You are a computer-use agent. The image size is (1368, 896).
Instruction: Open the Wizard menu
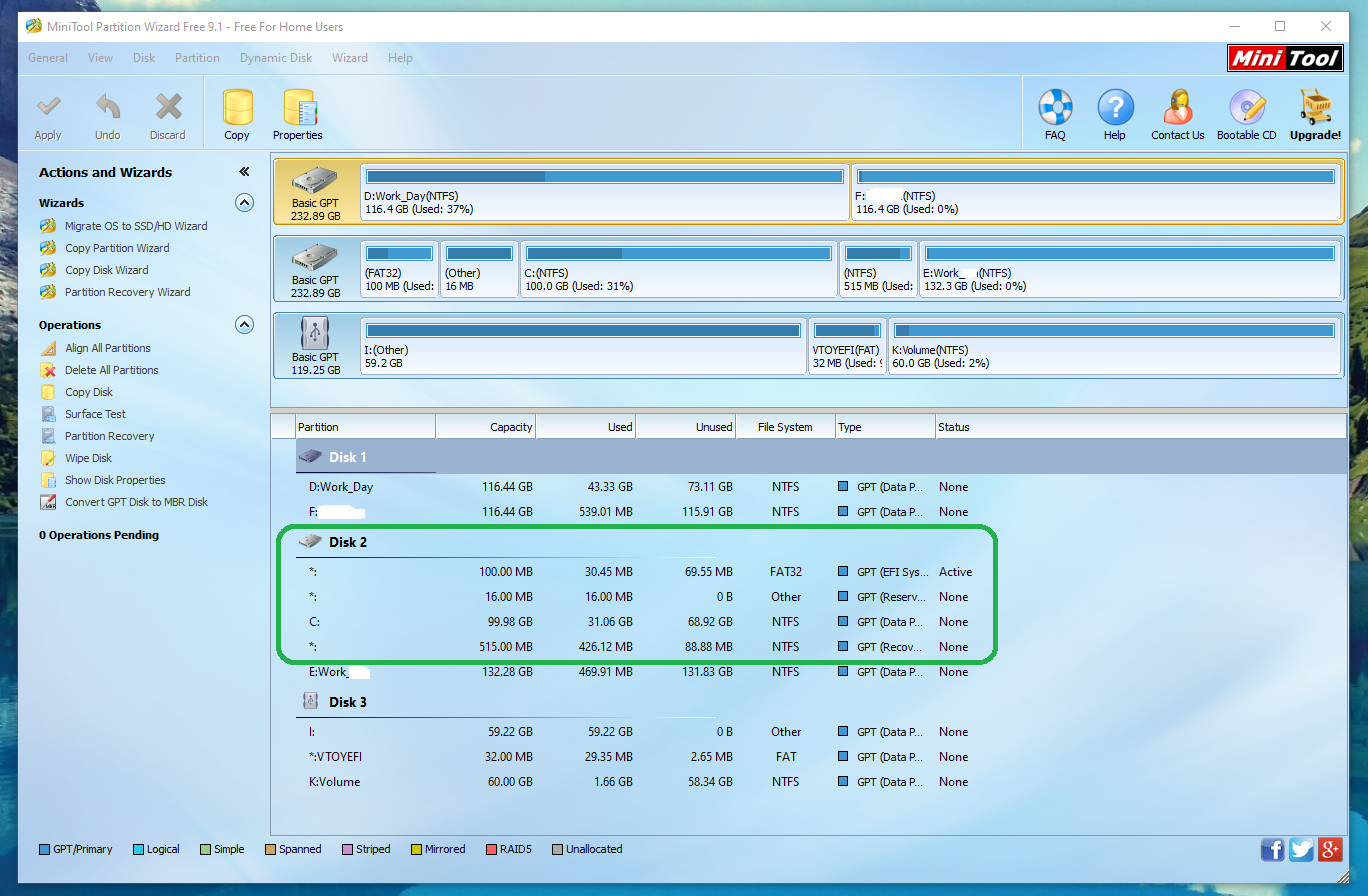tap(350, 58)
